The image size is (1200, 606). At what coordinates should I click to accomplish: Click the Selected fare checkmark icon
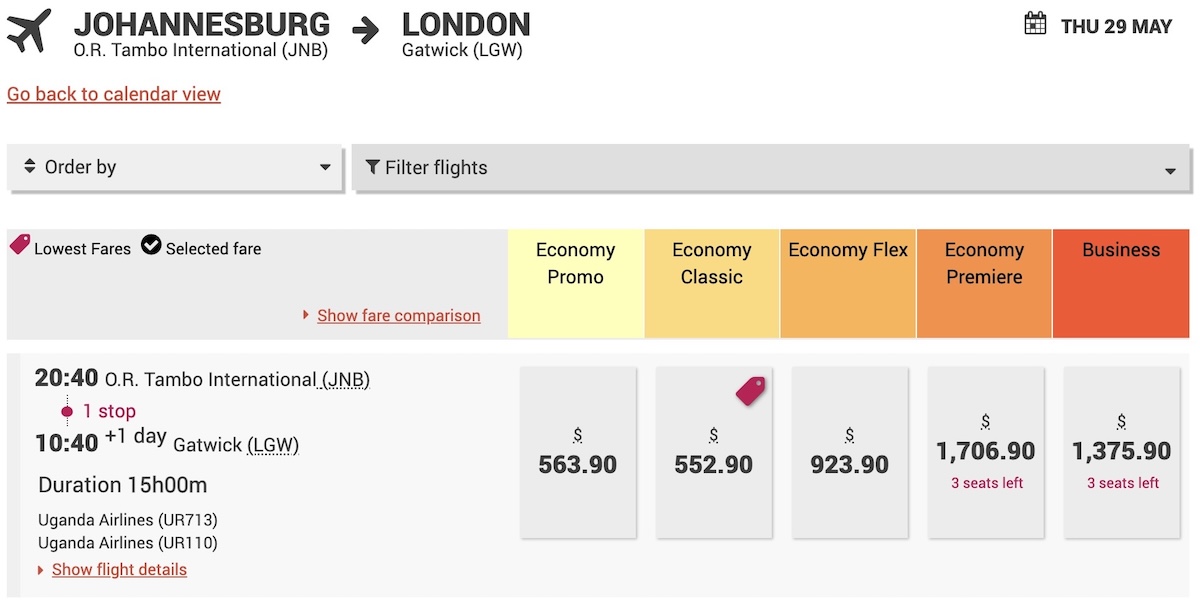click(x=151, y=245)
